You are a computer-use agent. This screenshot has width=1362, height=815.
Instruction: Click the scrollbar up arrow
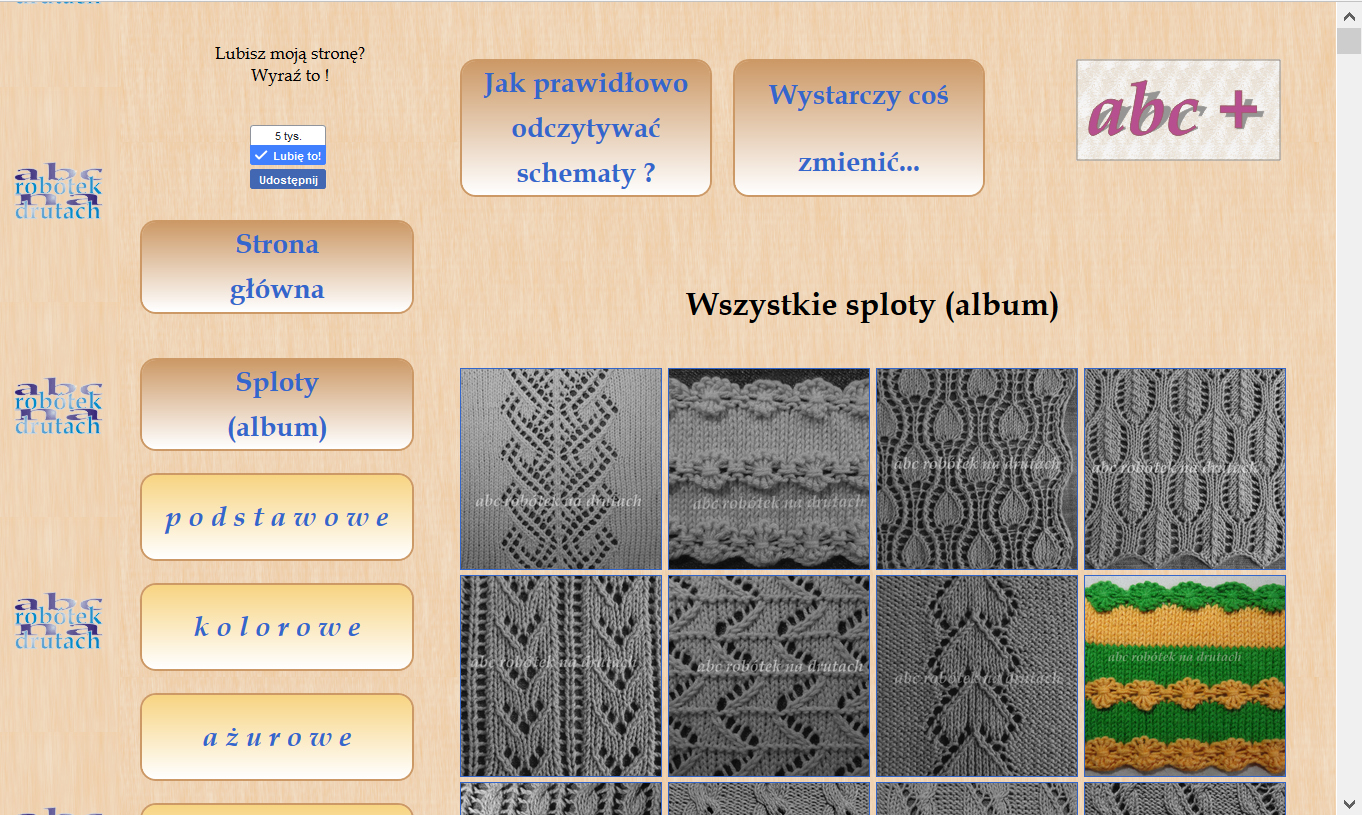pyautogui.click(x=1349, y=13)
